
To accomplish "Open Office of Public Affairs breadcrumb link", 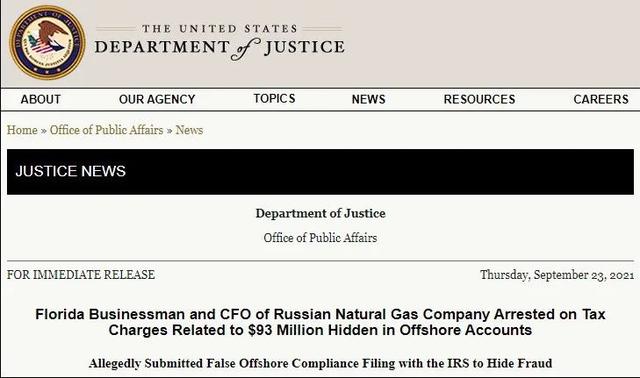I will [x=107, y=130].
